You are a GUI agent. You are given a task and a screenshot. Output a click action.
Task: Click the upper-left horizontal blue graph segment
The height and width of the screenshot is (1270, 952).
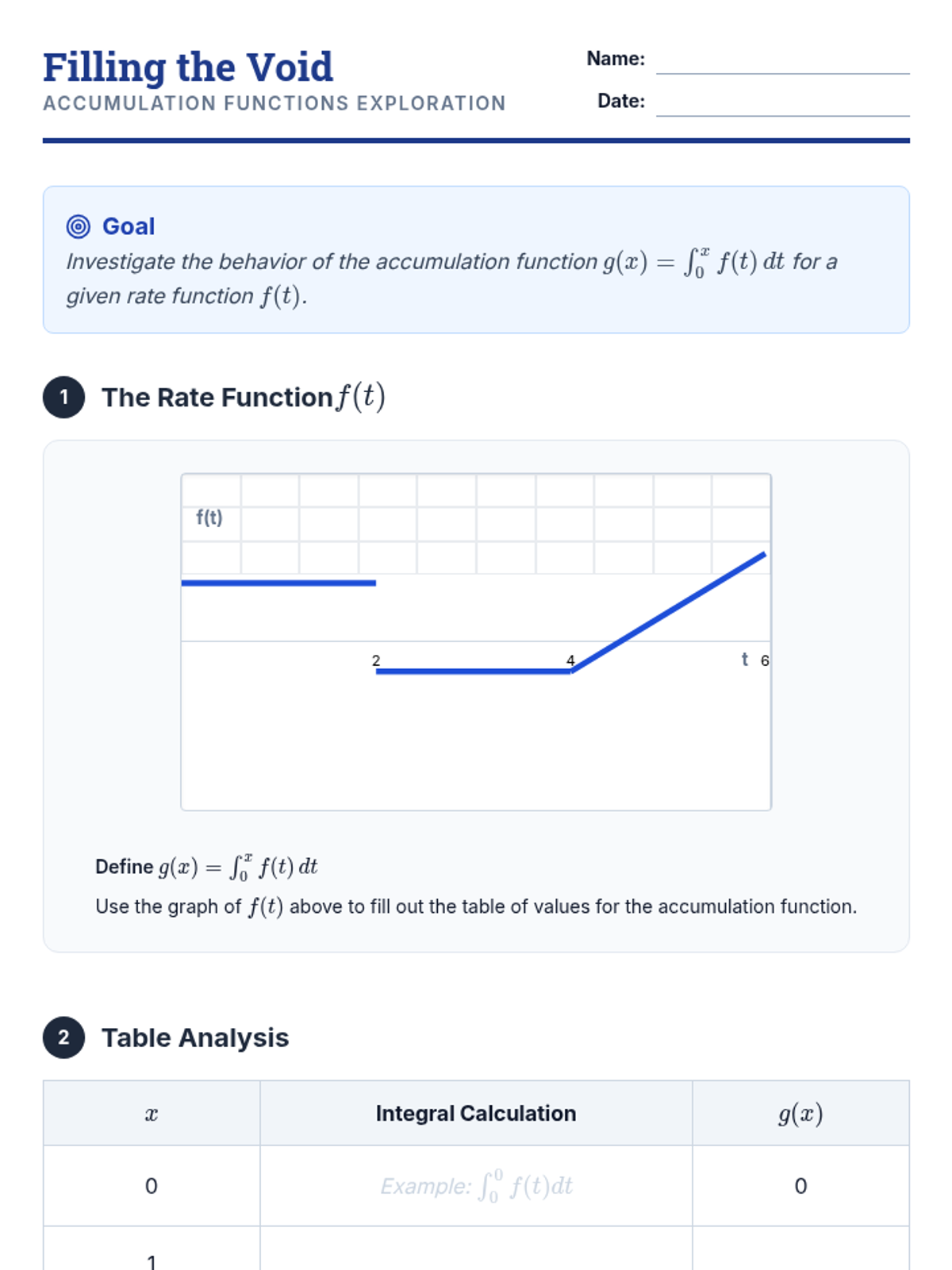278,583
